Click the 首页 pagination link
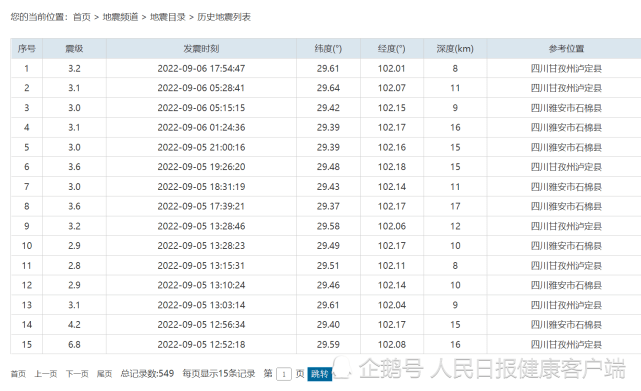Screen dimensions: 641x391 point(18,373)
